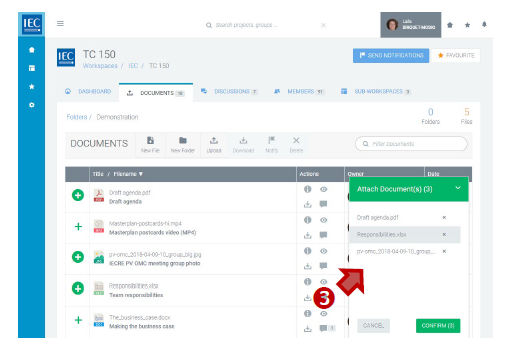
Task: Download the pv-omc group photo
Action: click(x=308, y=266)
